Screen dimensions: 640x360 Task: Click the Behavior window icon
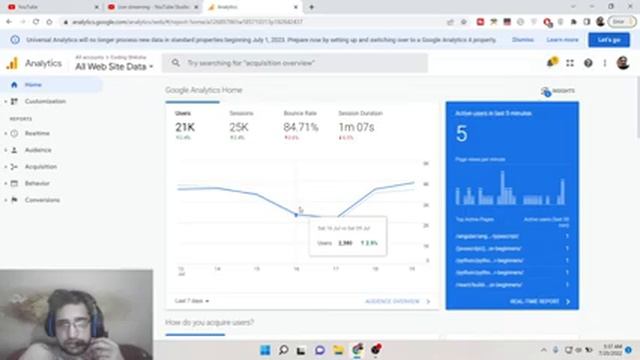pos(14,184)
